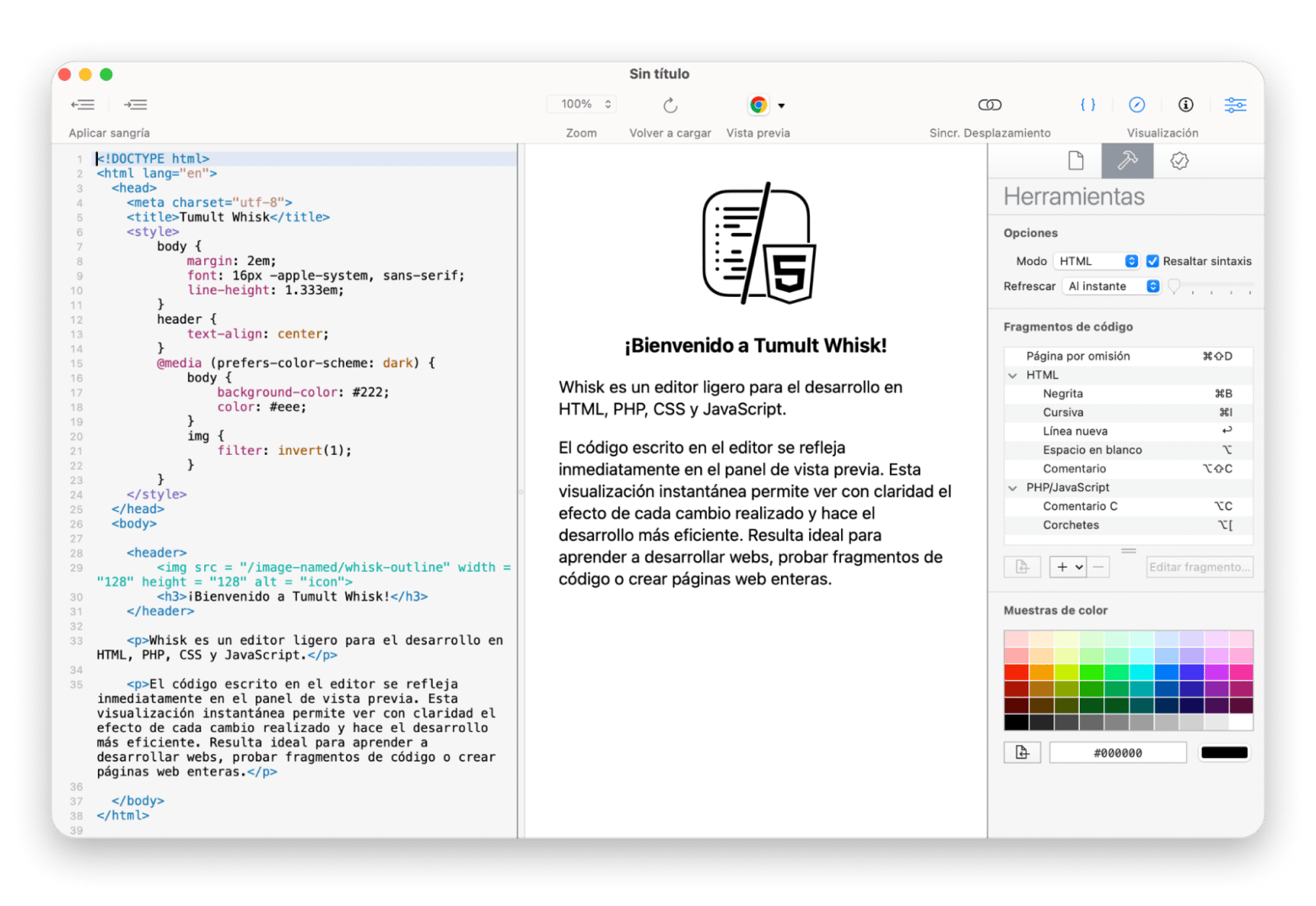Switch to the validation badge tab
The image size is (1316, 906).
(1179, 160)
